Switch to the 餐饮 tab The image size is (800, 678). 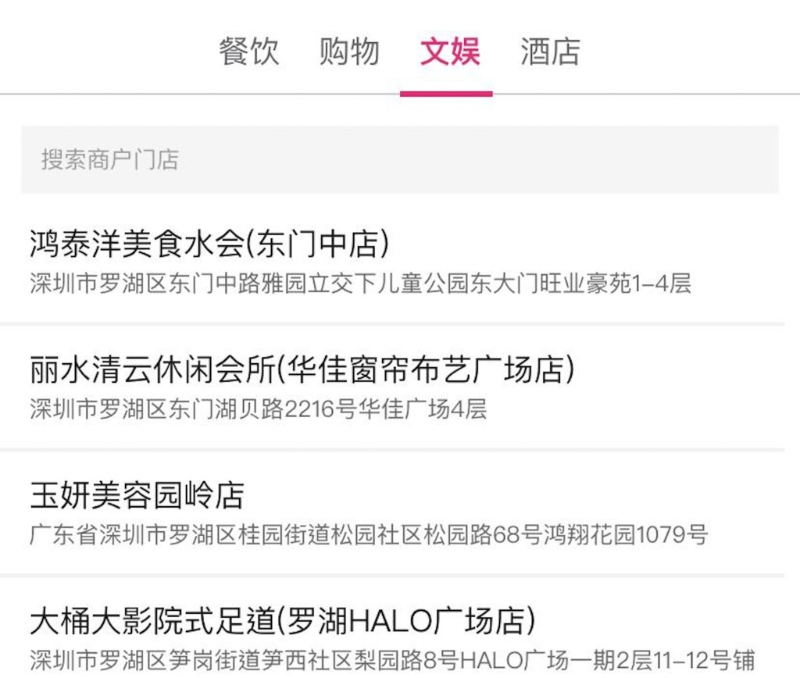[x=249, y=52]
